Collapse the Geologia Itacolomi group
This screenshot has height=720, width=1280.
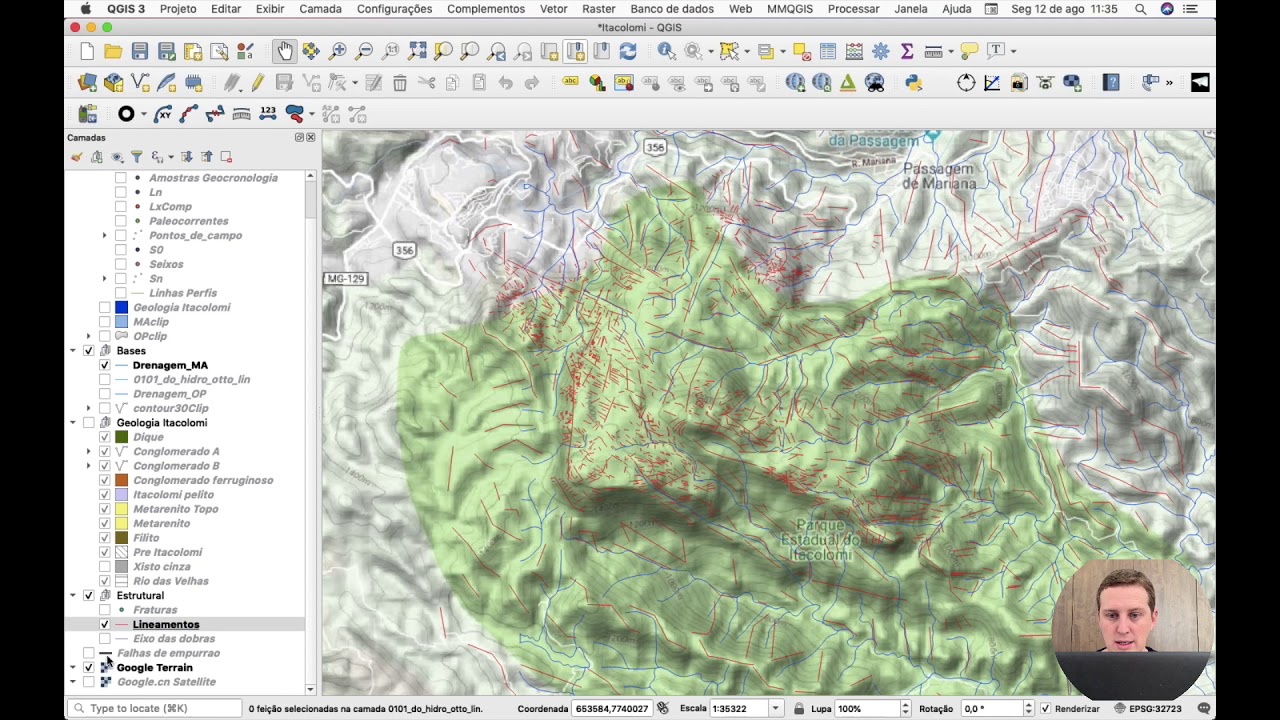(x=73, y=423)
